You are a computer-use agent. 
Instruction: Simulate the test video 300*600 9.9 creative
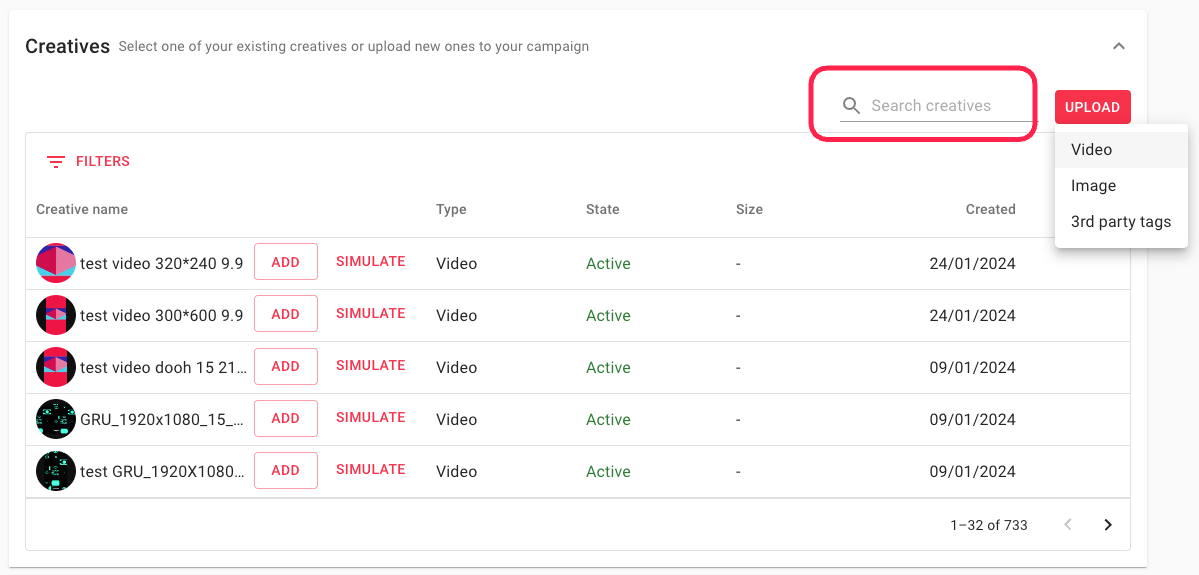tap(370, 314)
